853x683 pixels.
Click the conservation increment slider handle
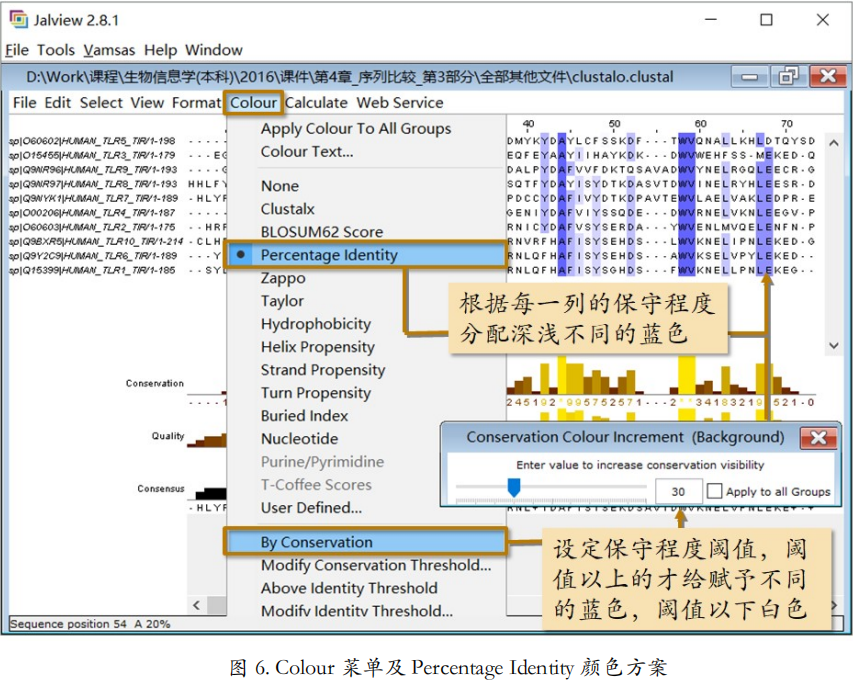pos(514,487)
